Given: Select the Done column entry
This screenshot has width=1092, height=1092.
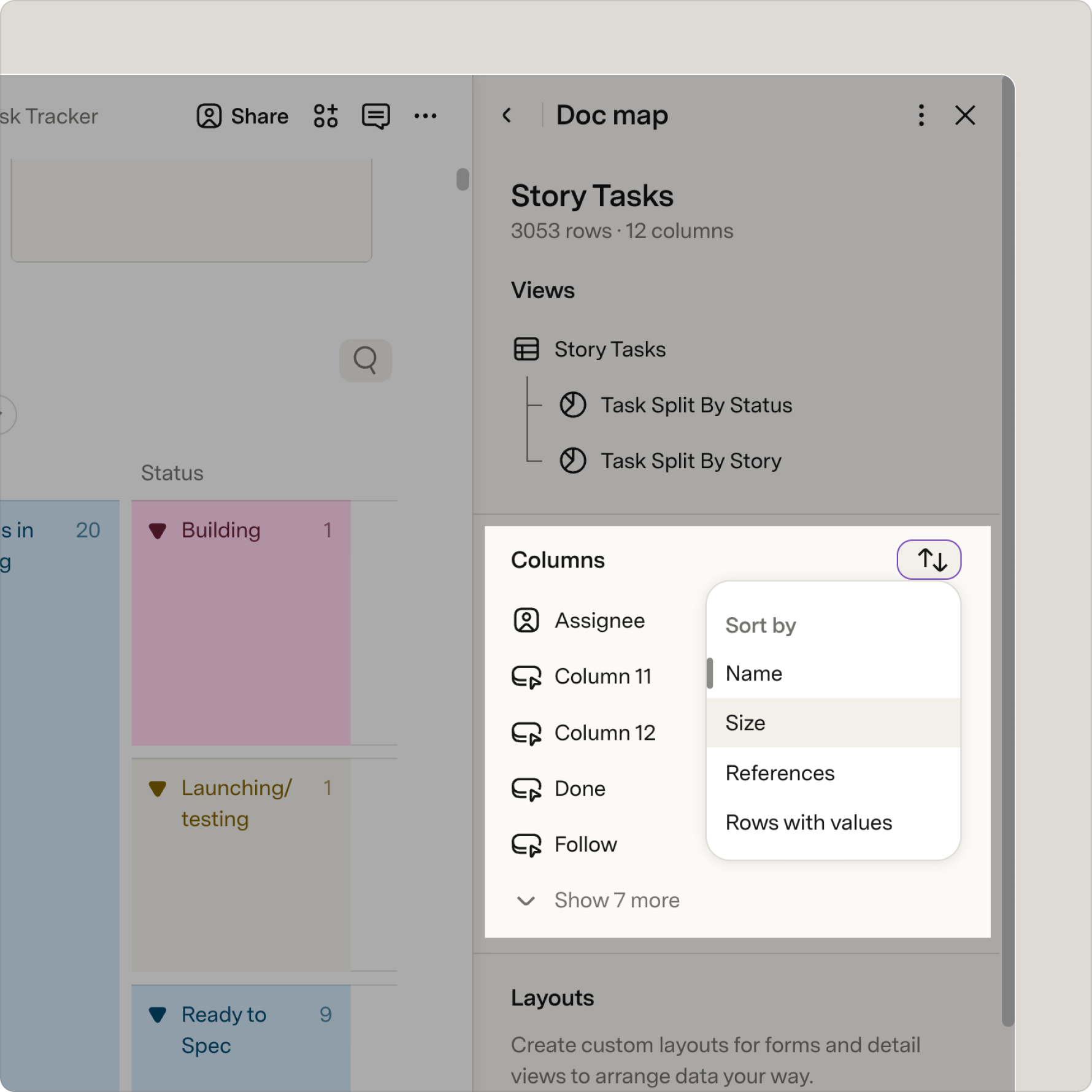Looking at the screenshot, I should [x=580, y=788].
